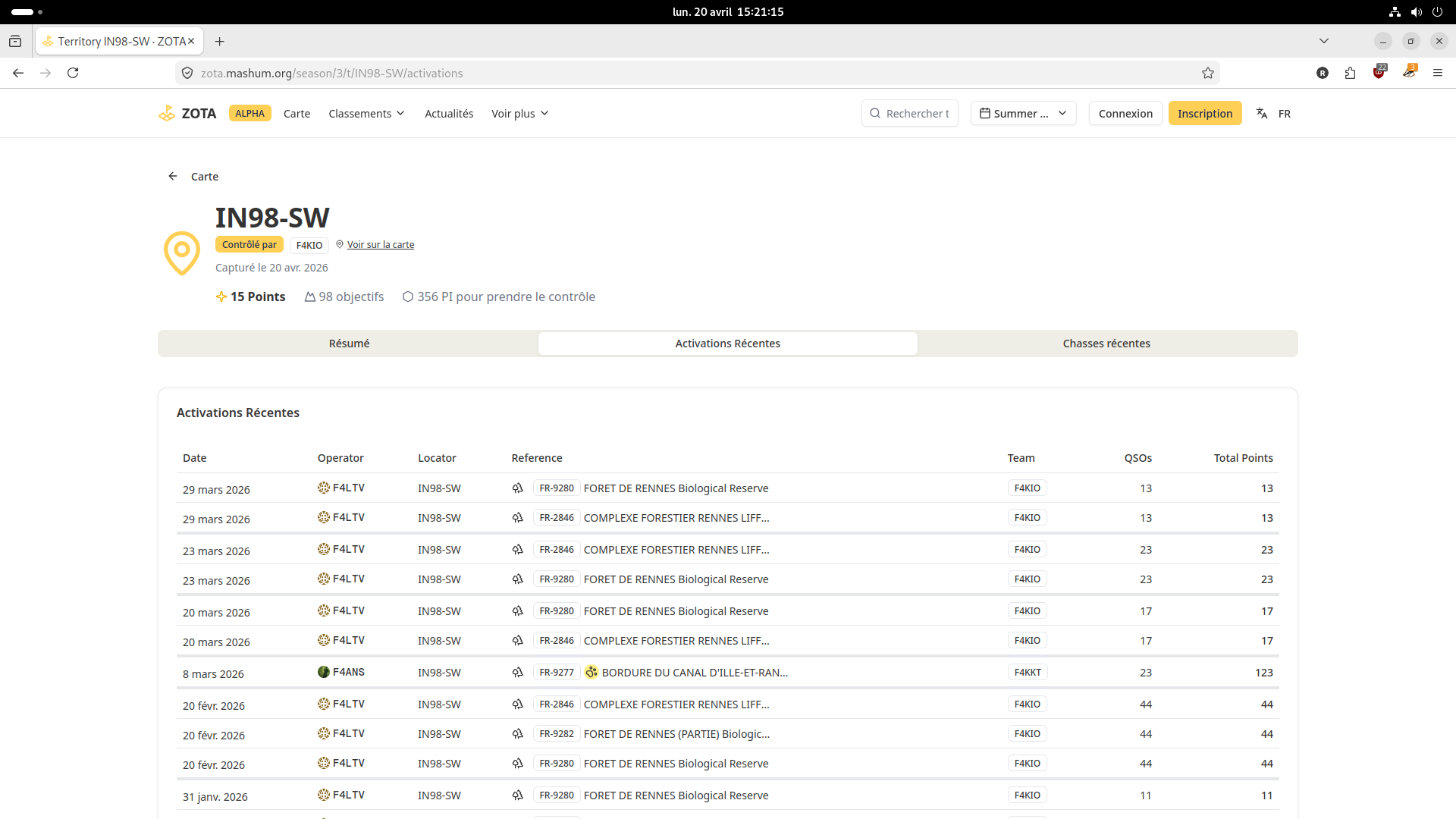This screenshot has height=819, width=1456.
Task: Open the browser hamburger menu
Action: 1438,74
